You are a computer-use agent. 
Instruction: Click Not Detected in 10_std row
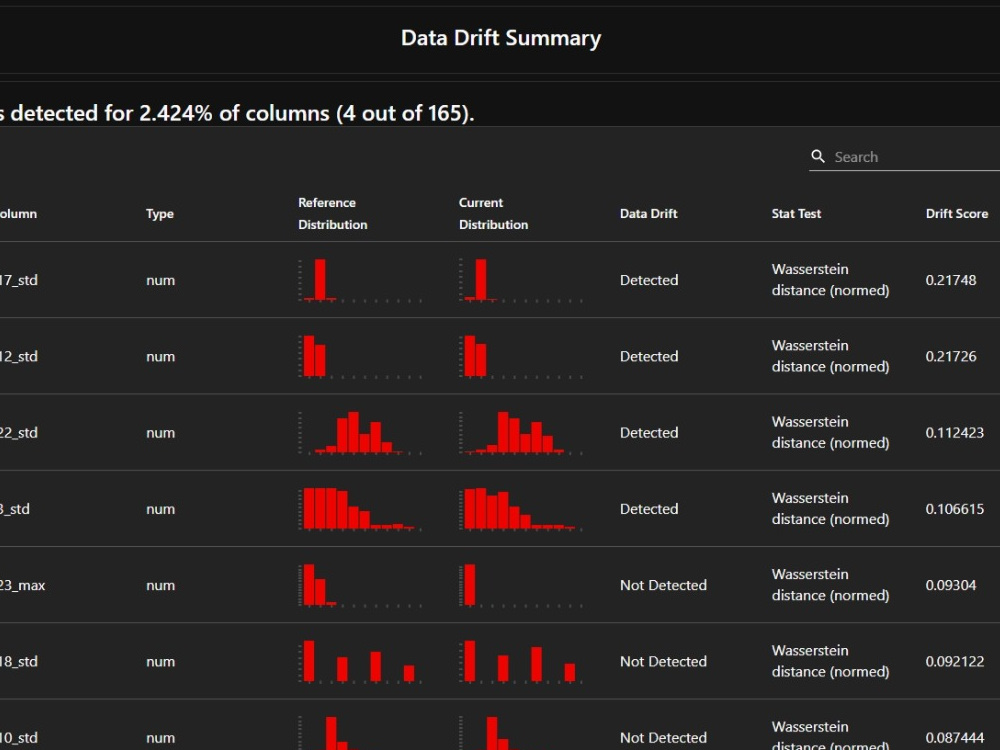[x=663, y=738]
